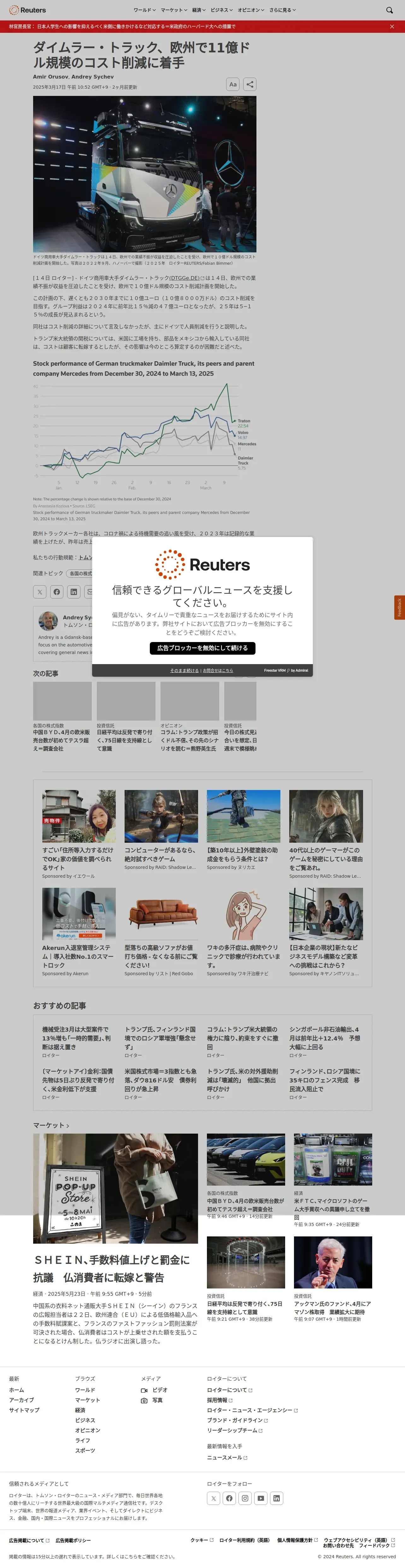
Task: Go to footer ホーム link
Action: pos(16,1390)
